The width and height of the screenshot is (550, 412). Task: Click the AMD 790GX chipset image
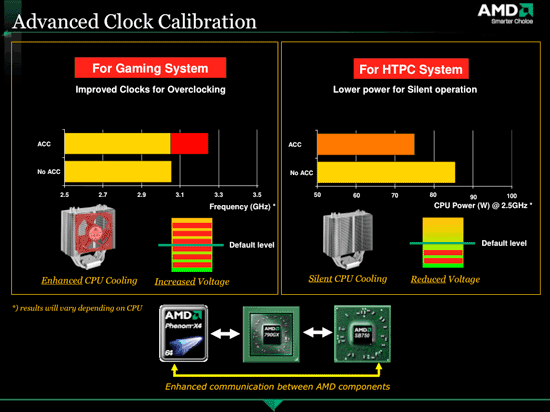(271, 334)
